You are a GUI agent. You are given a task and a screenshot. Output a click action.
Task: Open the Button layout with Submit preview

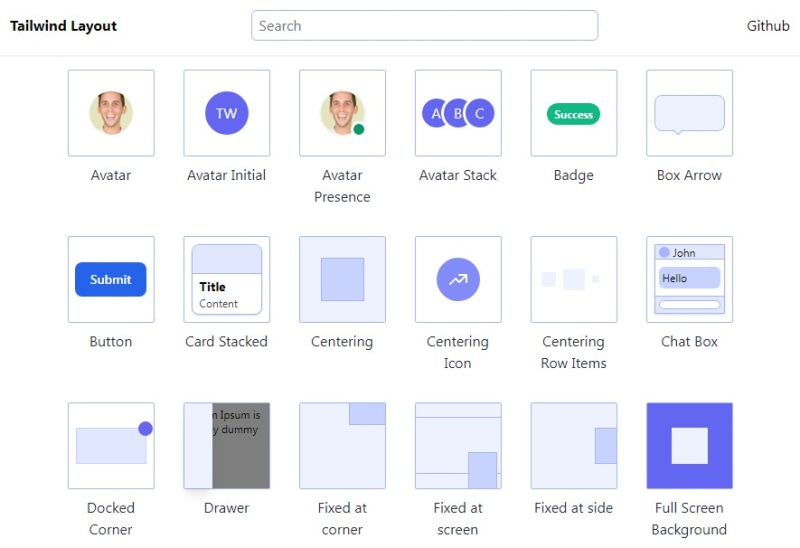coord(111,279)
